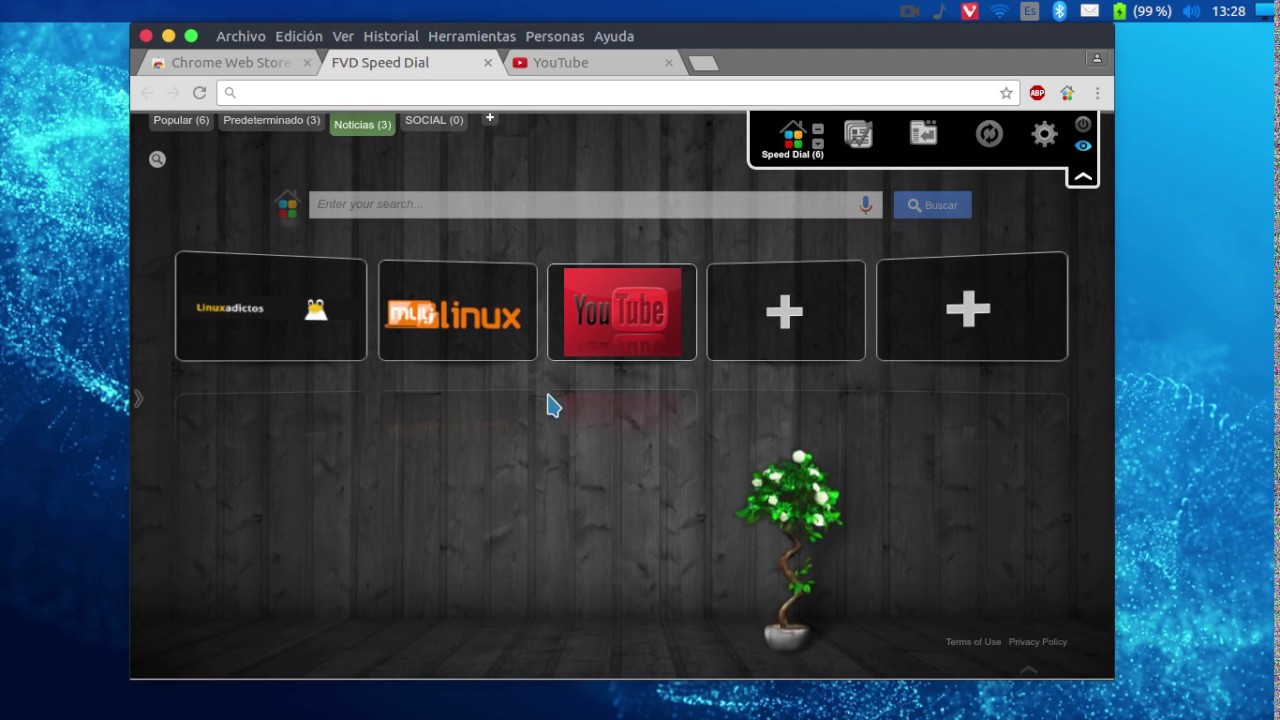Open the Privacy Policy link
Image resolution: width=1280 pixels, height=720 pixels.
(1038, 642)
